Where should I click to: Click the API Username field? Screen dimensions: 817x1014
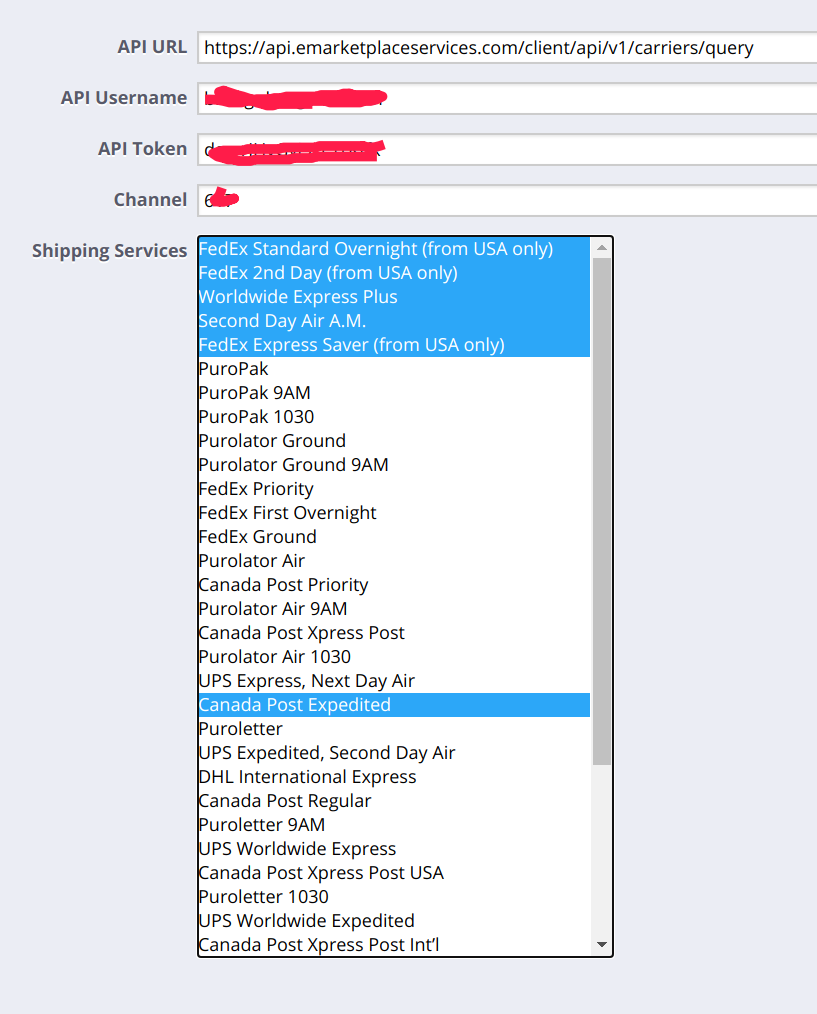[506, 98]
